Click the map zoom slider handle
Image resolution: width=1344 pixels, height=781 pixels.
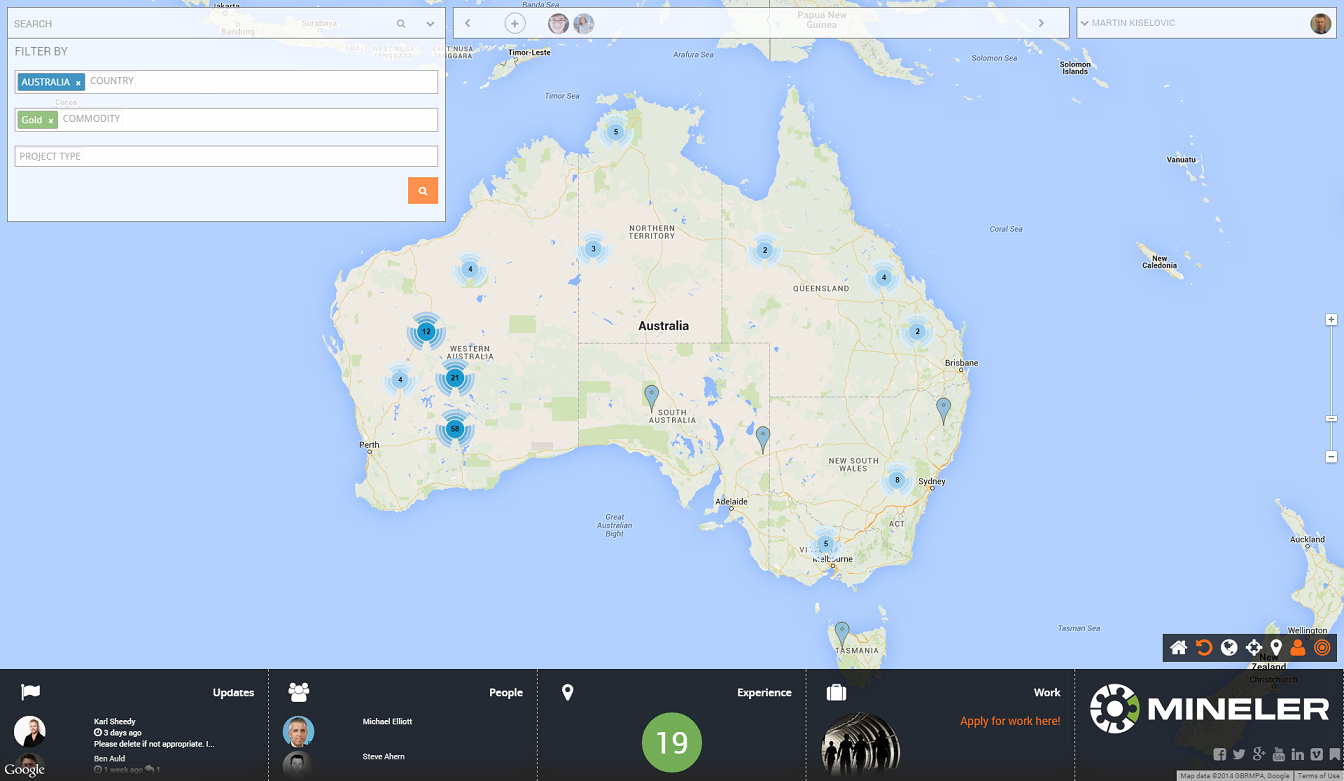pos(1331,418)
